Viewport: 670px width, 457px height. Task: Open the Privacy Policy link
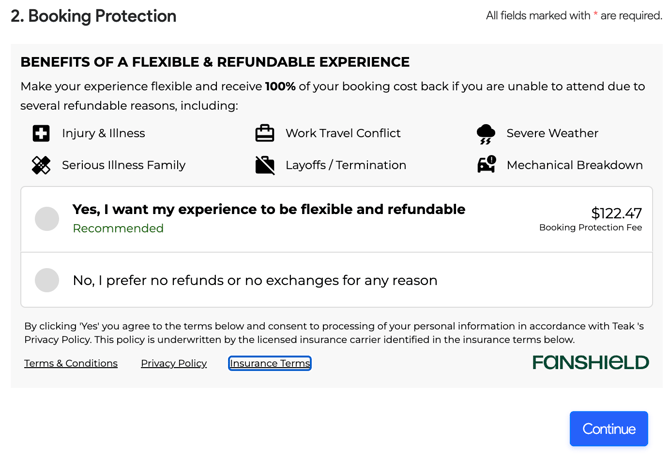pyautogui.click(x=174, y=364)
